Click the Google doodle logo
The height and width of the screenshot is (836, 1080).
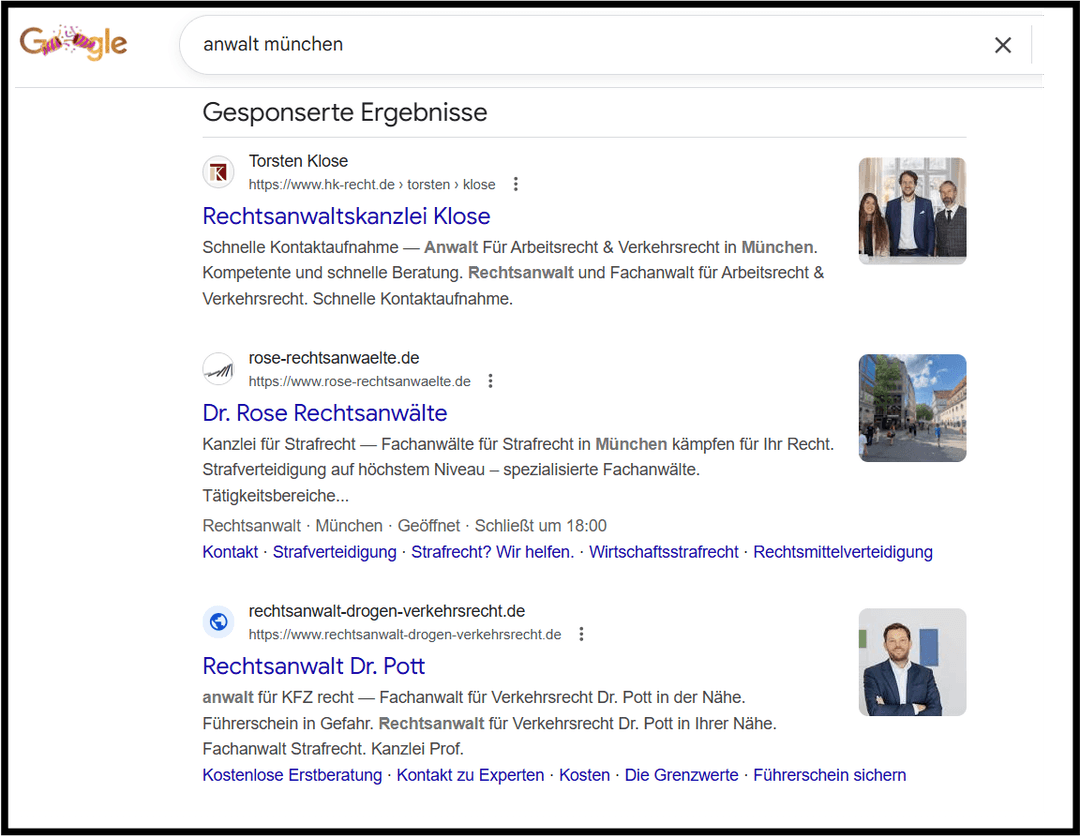(74, 43)
